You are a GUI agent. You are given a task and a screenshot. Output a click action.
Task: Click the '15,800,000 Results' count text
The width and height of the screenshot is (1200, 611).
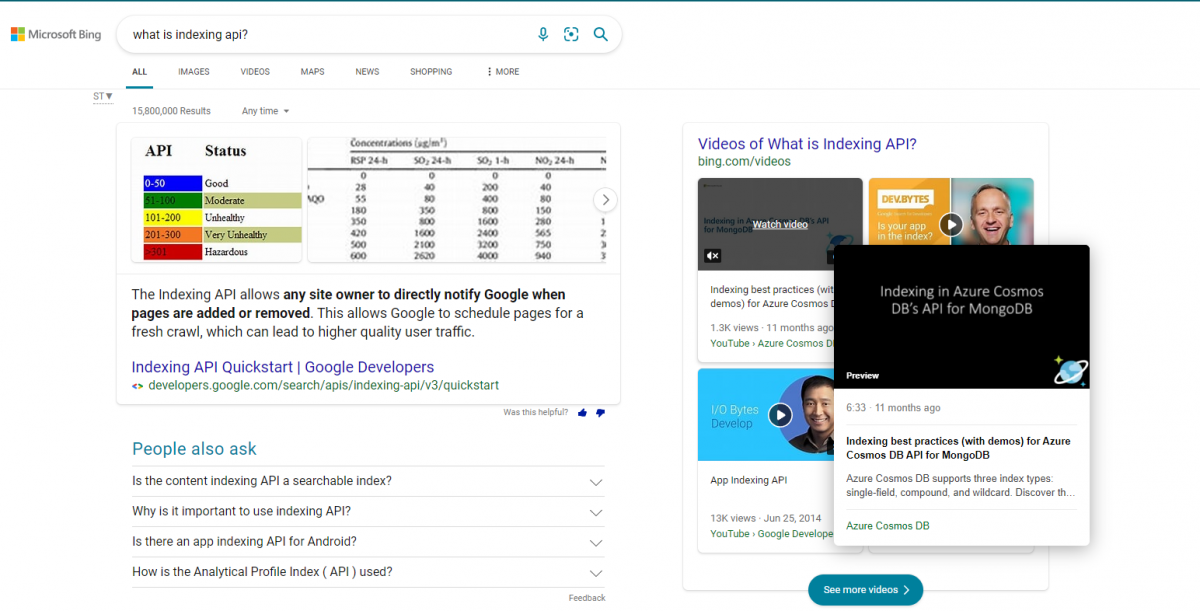pos(171,111)
